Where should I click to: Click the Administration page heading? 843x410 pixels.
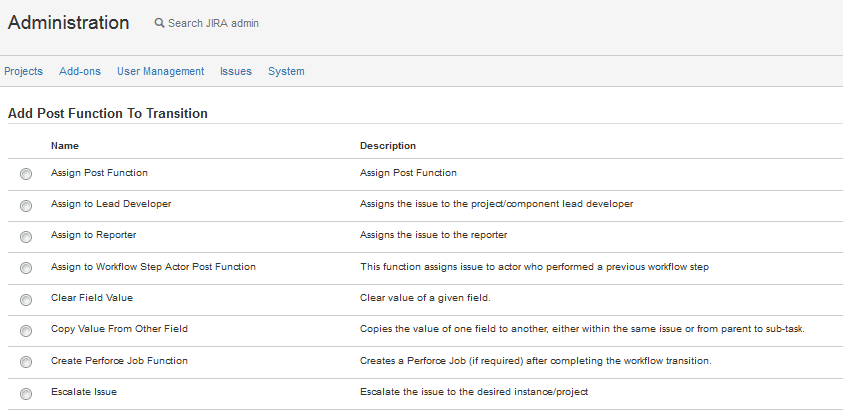(68, 22)
